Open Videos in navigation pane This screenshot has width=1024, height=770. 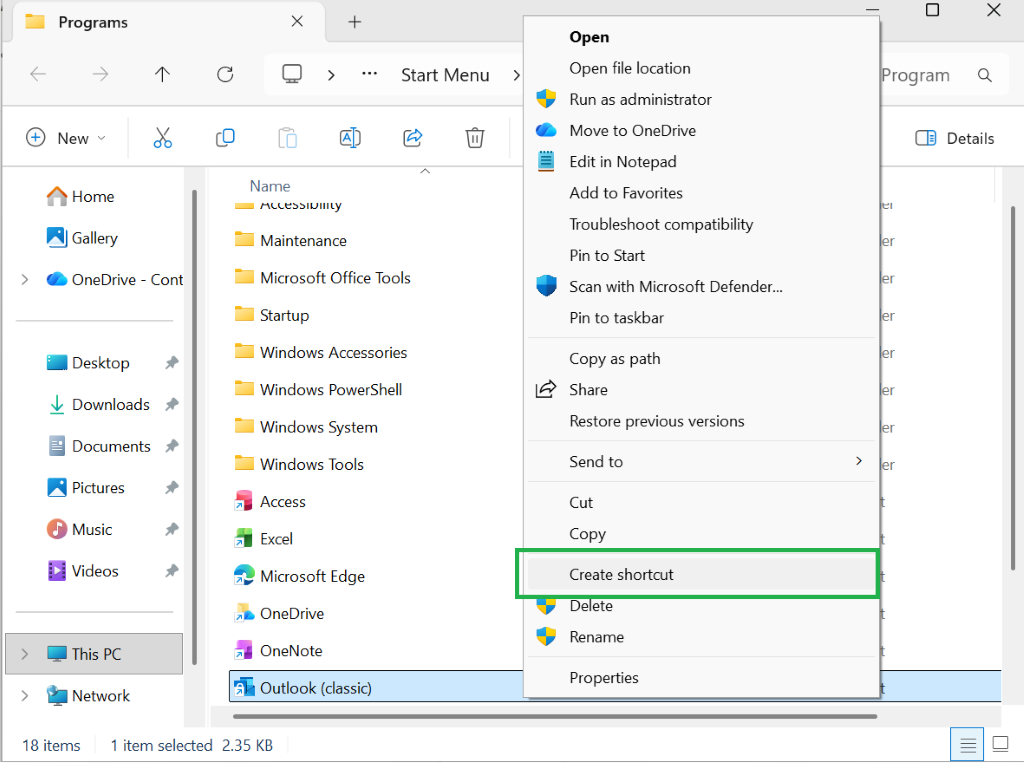83,571
